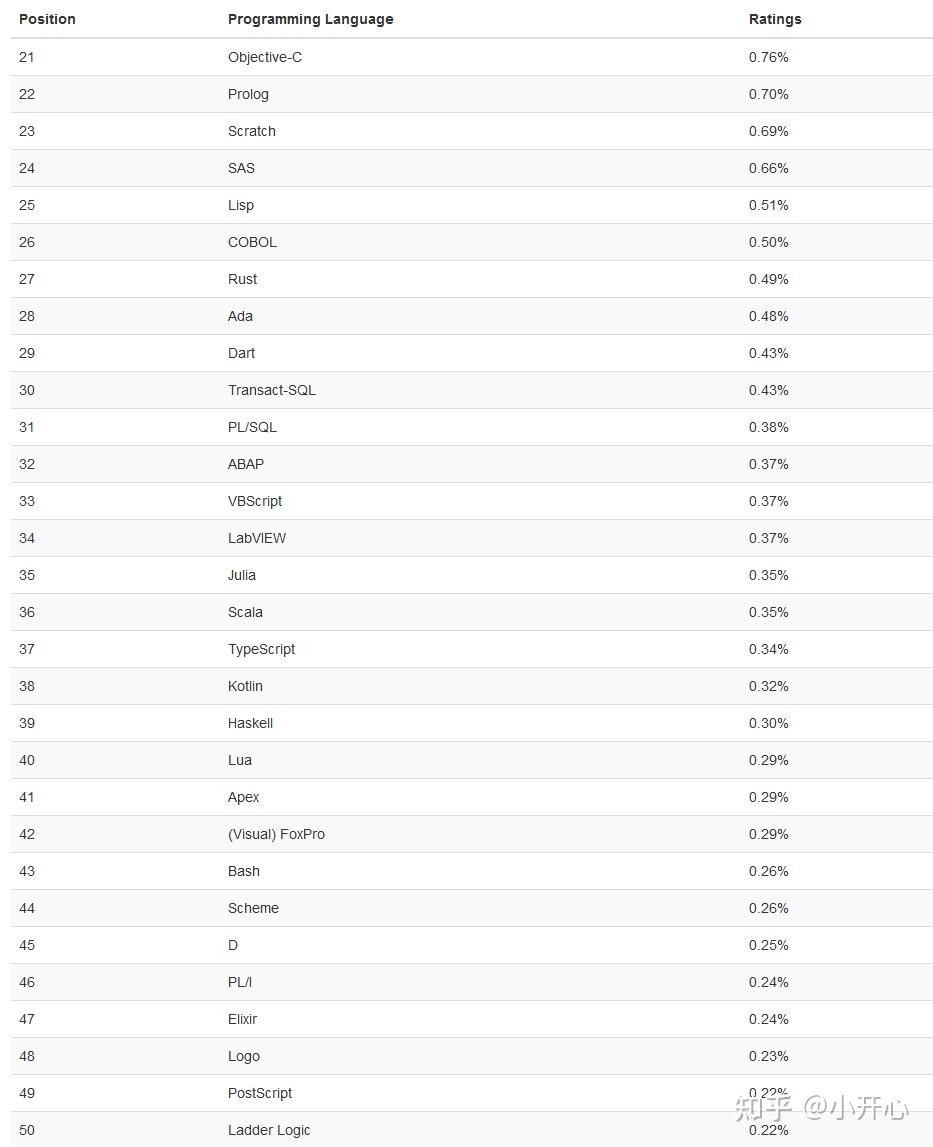Select the Scratch row name
Screen dimensions: 933x1147
(x=251, y=131)
